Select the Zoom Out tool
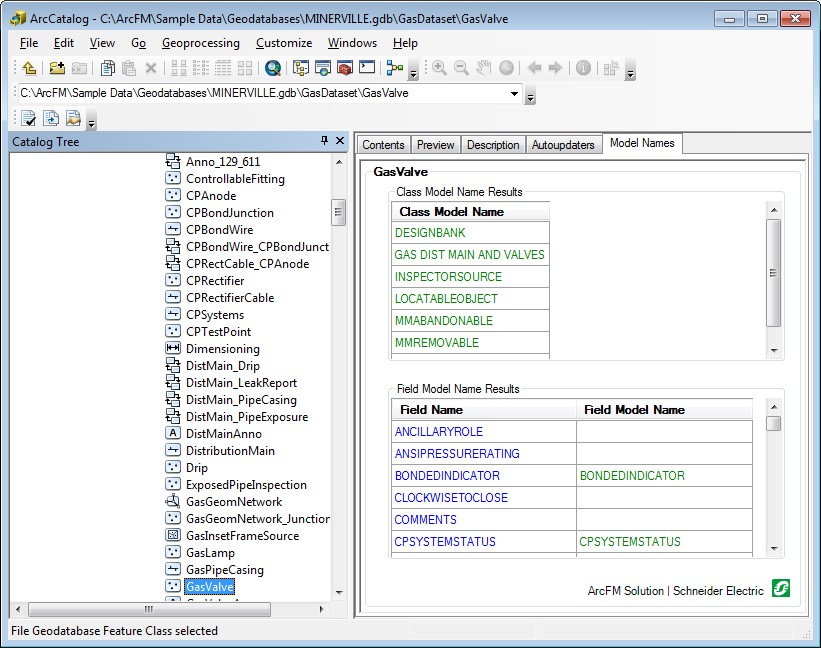The width and height of the screenshot is (821, 648). coord(461,68)
